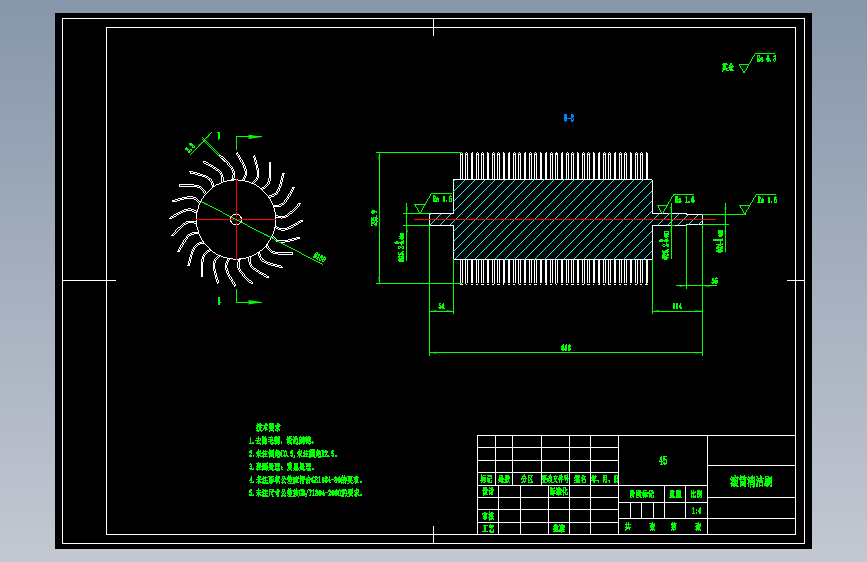Screen dimensions: 867x562
Task: Click technical requirement line 1
Action: (x=281, y=441)
